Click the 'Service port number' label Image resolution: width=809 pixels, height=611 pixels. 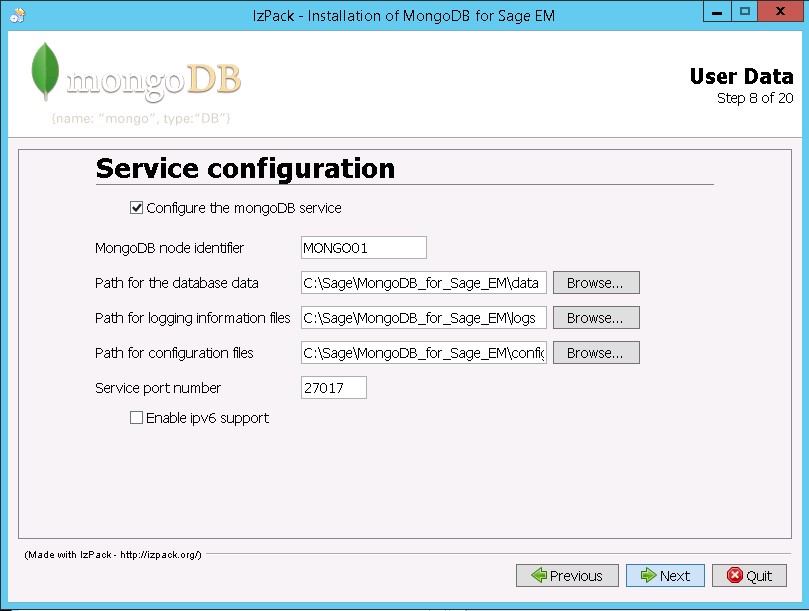(x=158, y=388)
